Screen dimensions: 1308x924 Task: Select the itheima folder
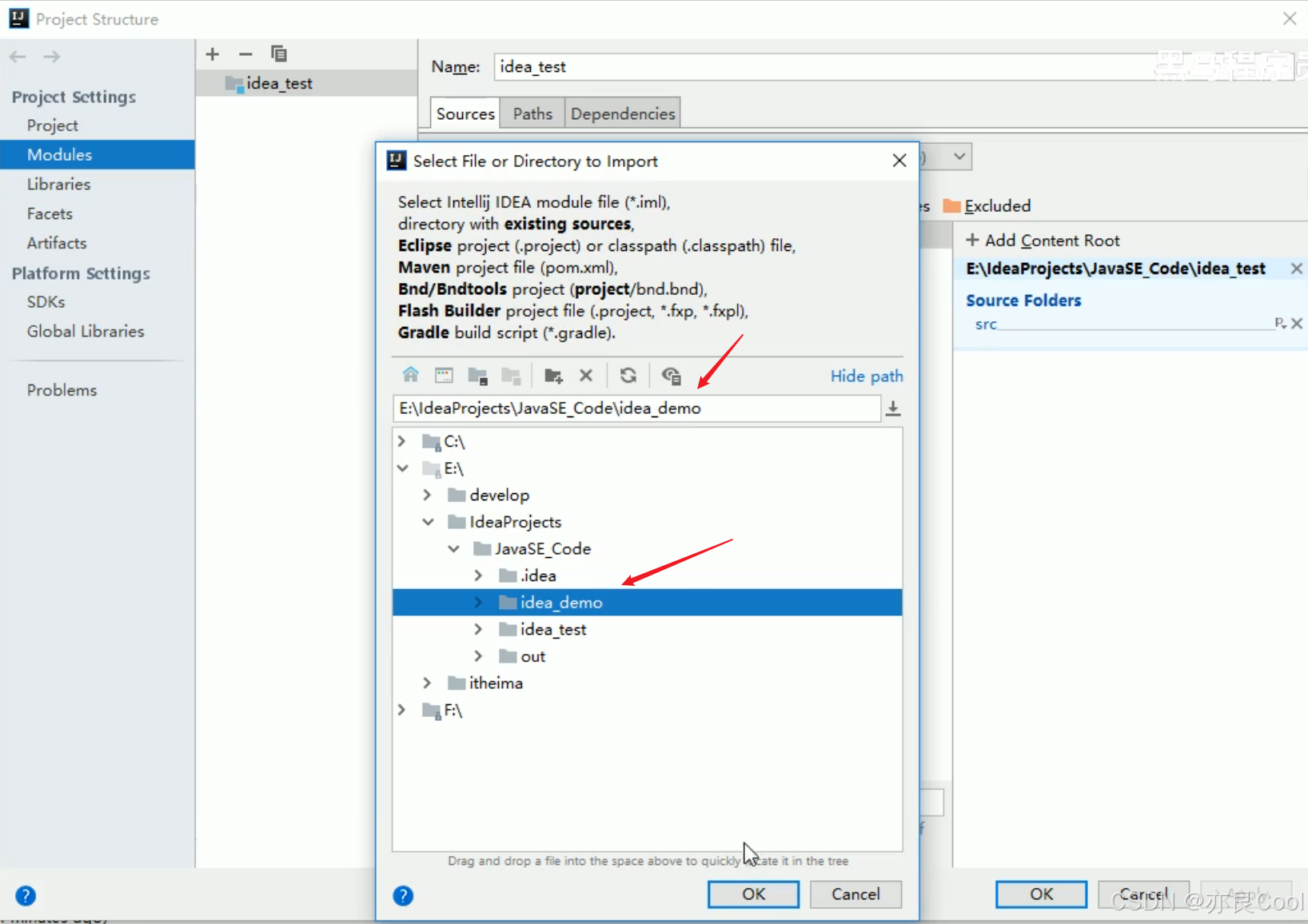496,683
